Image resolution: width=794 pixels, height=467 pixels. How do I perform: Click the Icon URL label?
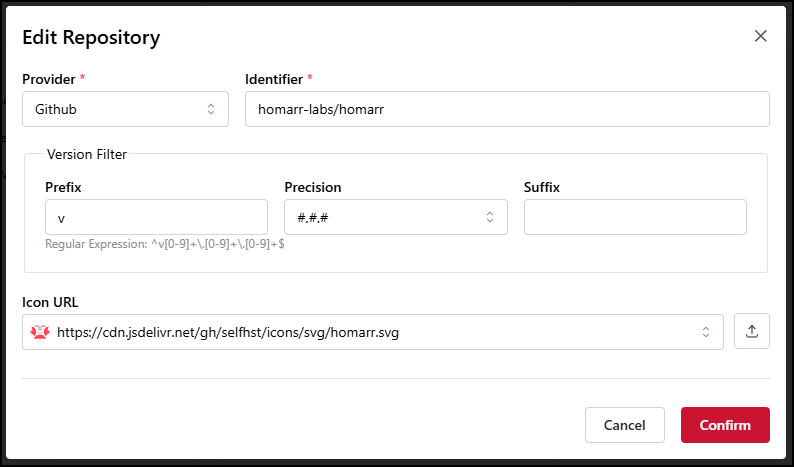(x=53, y=301)
